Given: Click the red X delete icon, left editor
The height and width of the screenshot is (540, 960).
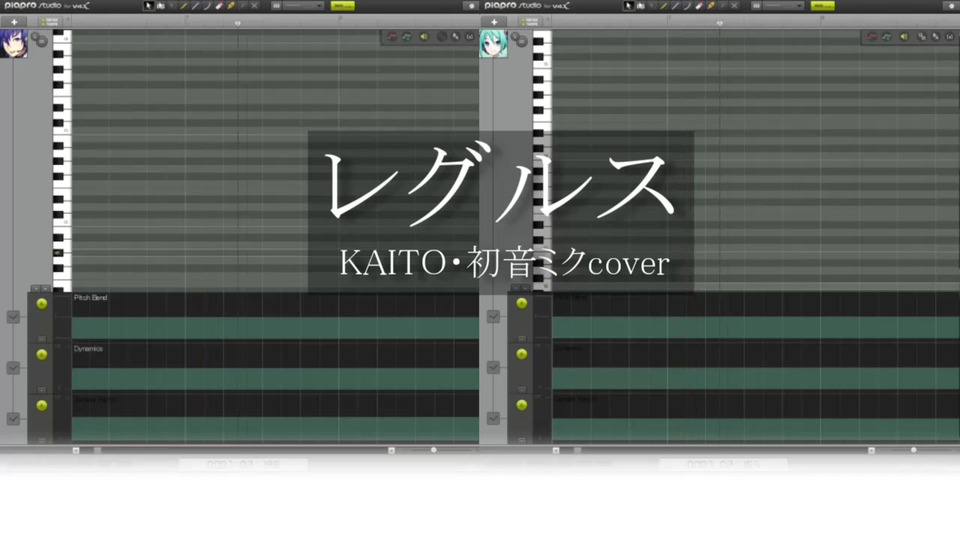Looking at the screenshot, I should click(255, 6).
